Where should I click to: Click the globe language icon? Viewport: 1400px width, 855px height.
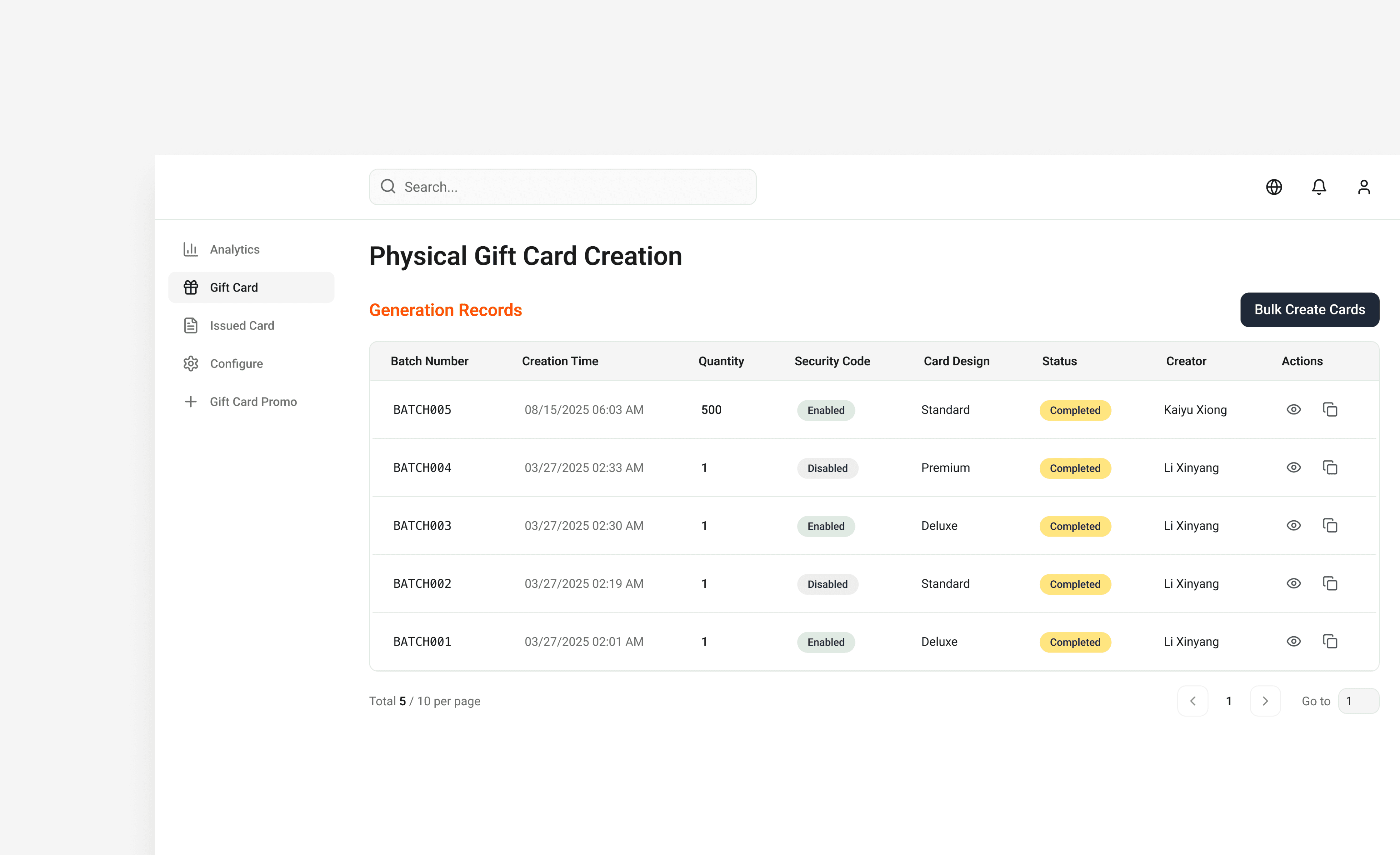[1274, 187]
